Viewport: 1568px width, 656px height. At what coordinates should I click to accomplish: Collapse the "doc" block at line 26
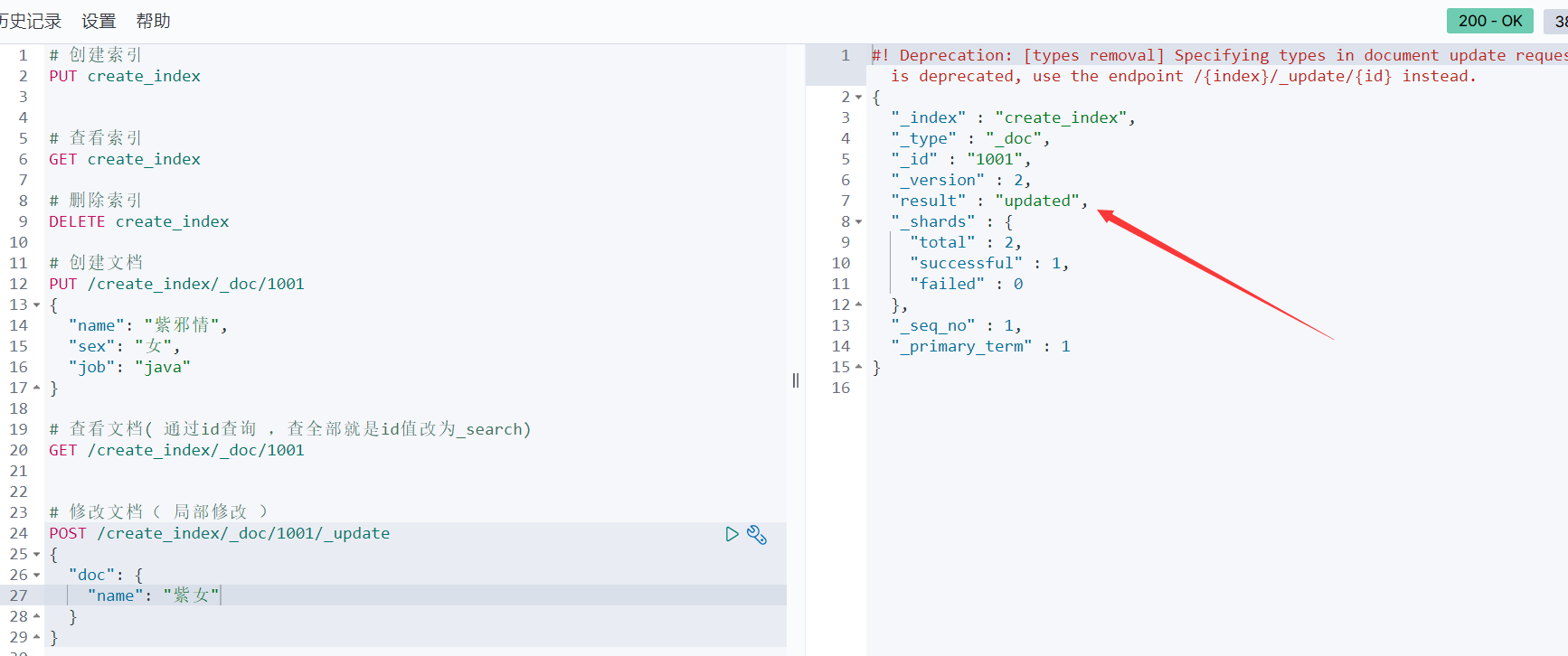tap(37, 575)
